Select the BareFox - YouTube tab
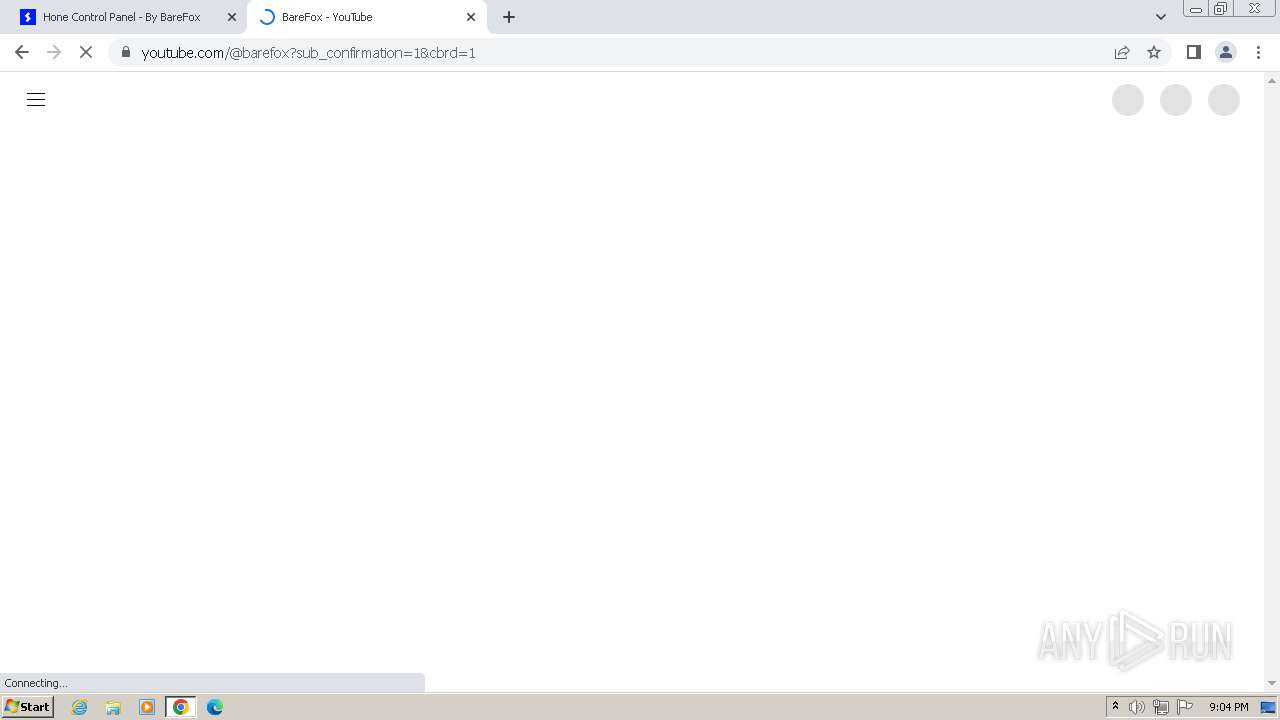This screenshot has height=720, width=1280. tap(366, 17)
